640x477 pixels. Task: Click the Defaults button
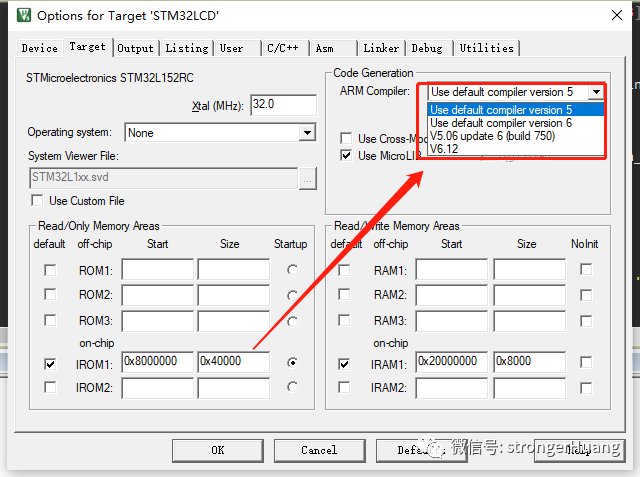tap(421, 450)
